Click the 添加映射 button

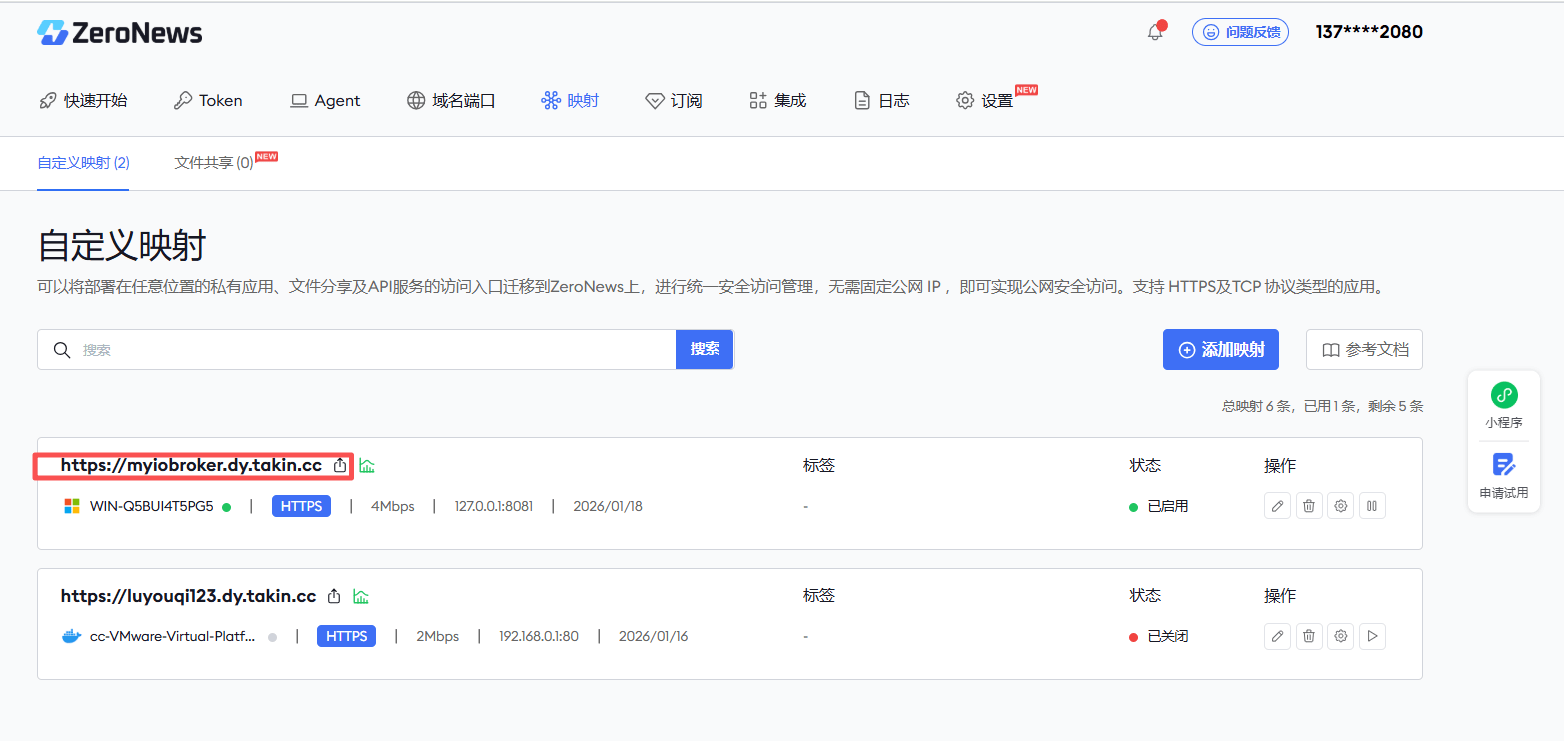[x=1221, y=350]
